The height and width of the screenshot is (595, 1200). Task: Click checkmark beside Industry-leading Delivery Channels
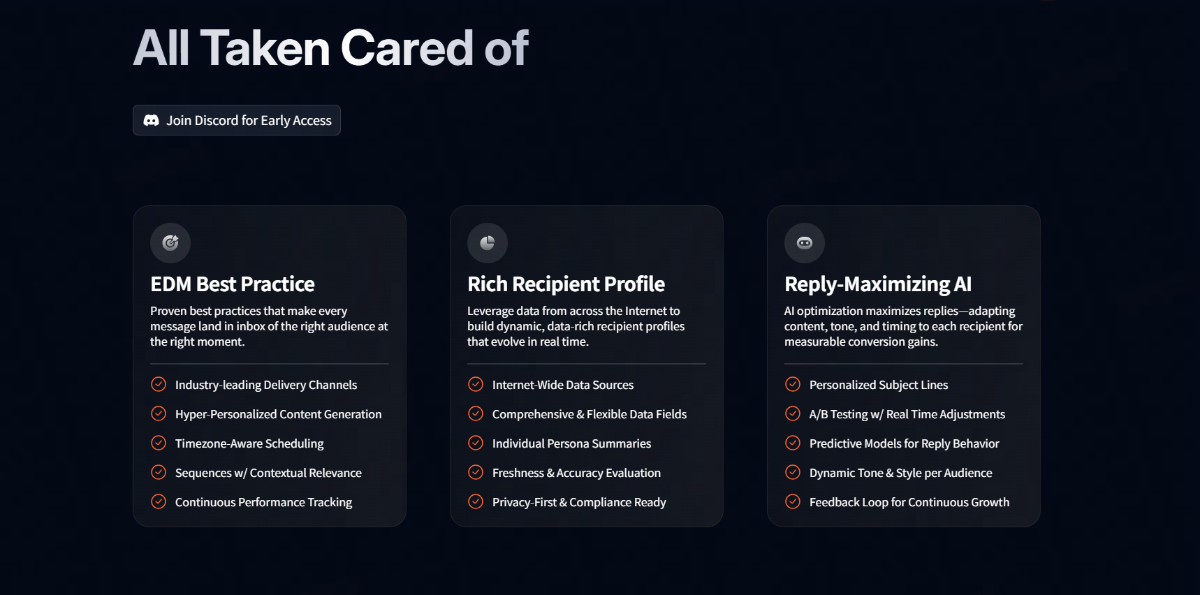158,384
